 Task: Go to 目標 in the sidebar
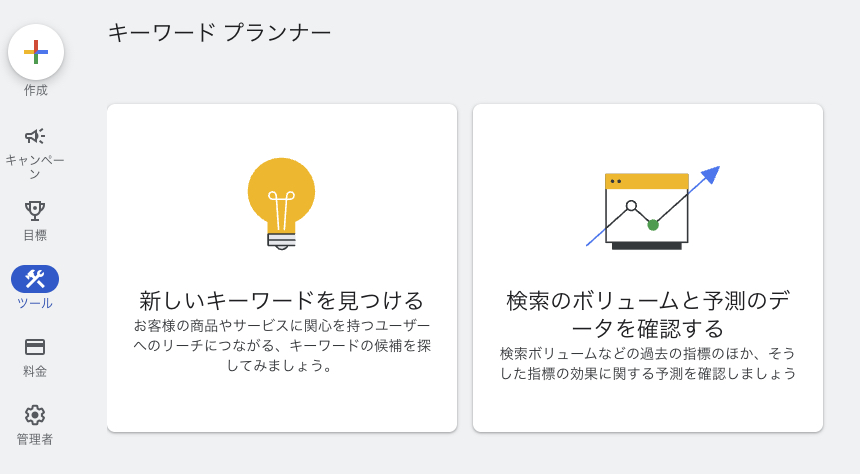[35, 235]
